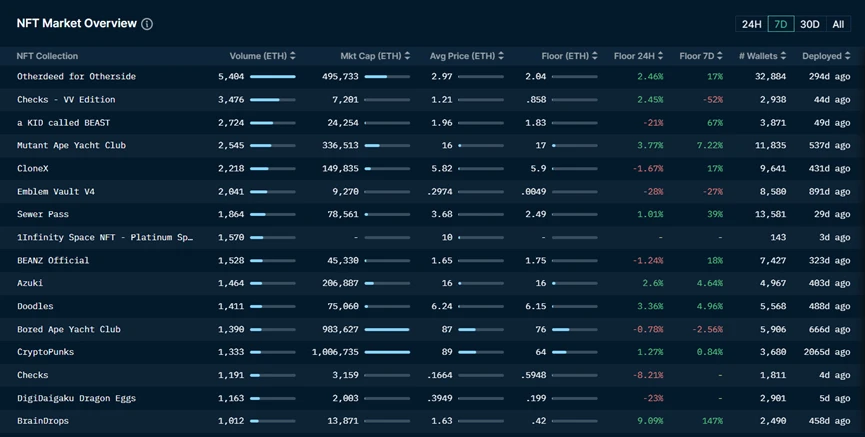Screen dimensions: 865x437
Task: Click Azuki market cap value 206,887
Action: (x=340, y=283)
